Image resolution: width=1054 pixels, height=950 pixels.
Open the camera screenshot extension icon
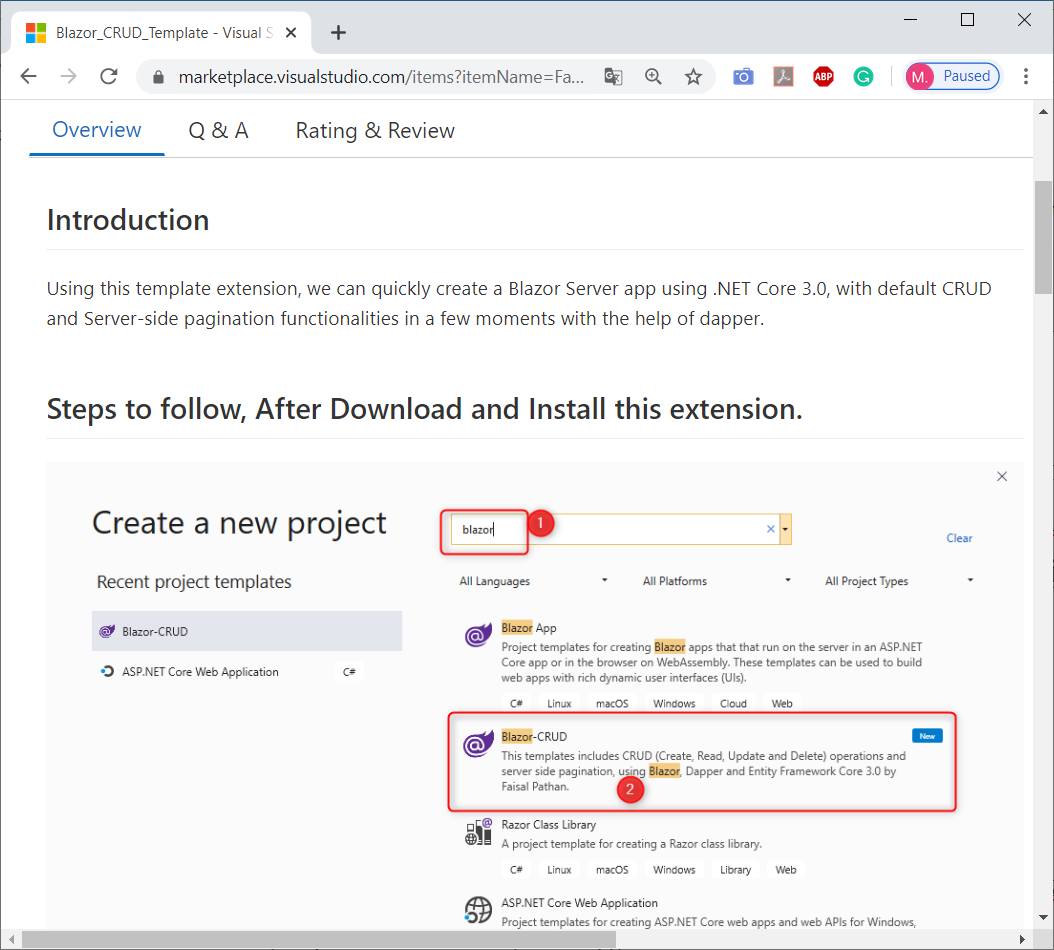tap(743, 76)
